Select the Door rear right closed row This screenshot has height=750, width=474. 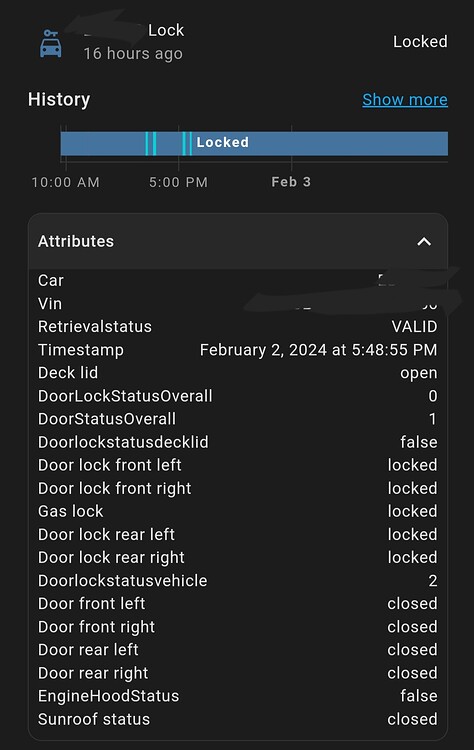(238, 673)
